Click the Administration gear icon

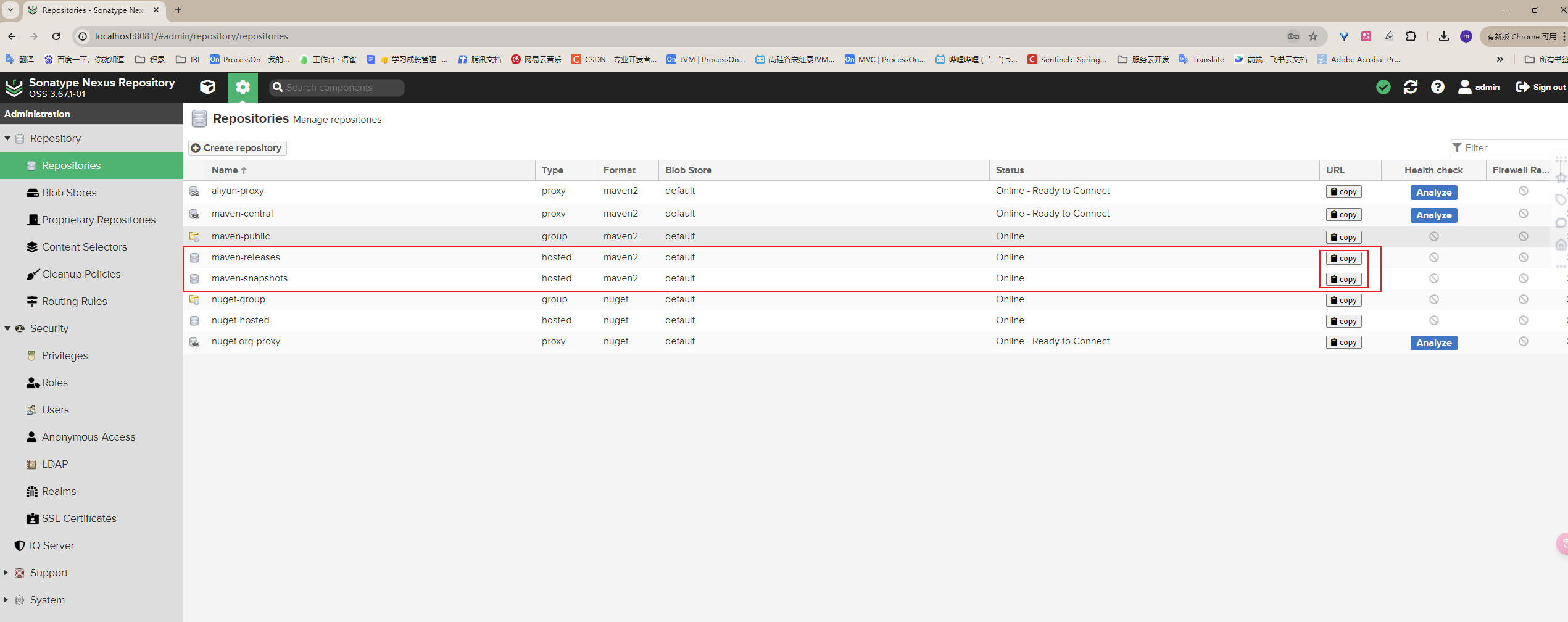click(243, 87)
